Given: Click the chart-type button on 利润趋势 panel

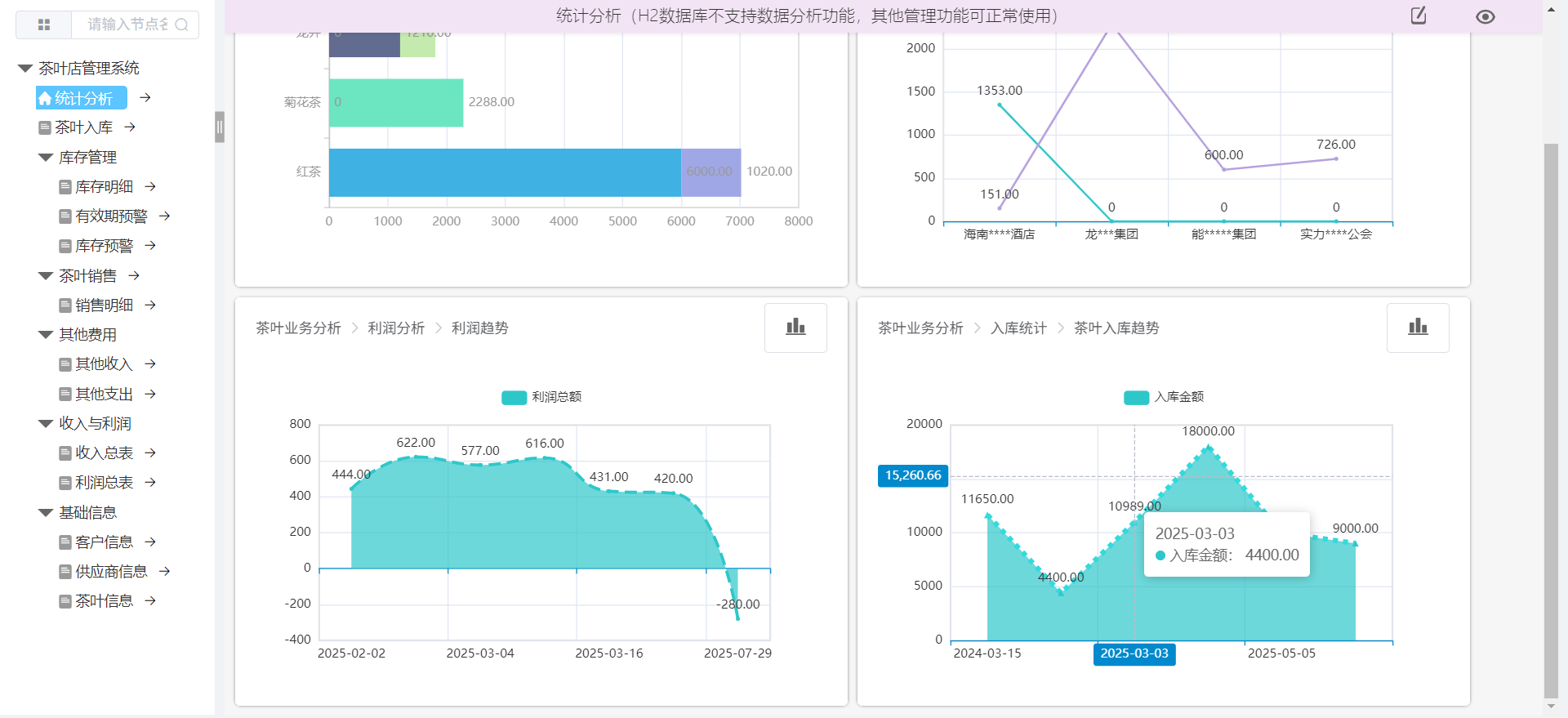Looking at the screenshot, I should [x=795, y=328].
